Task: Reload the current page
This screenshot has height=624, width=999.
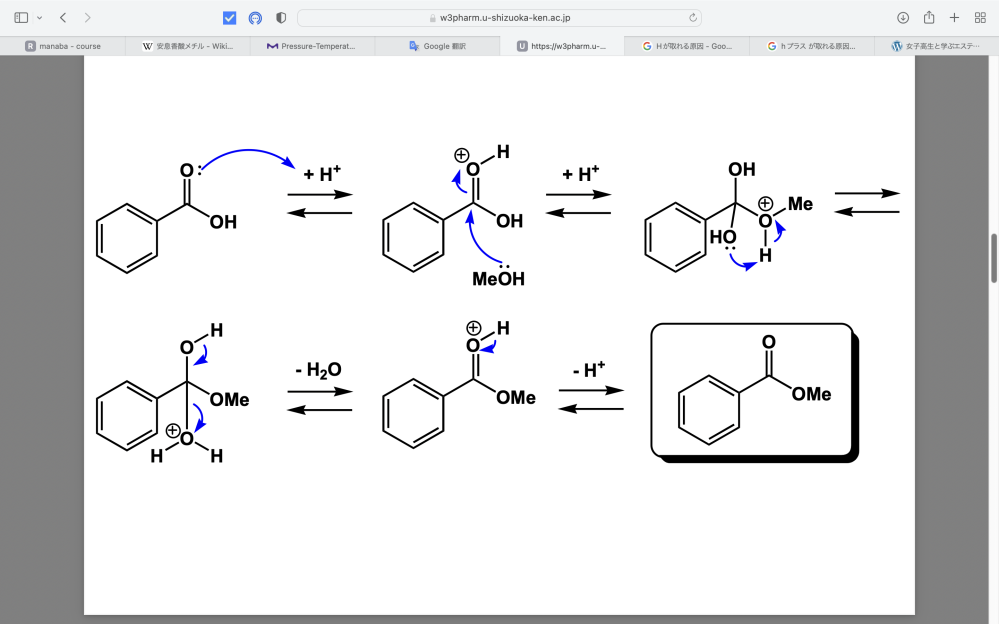Action: click(x=692, y=18)
